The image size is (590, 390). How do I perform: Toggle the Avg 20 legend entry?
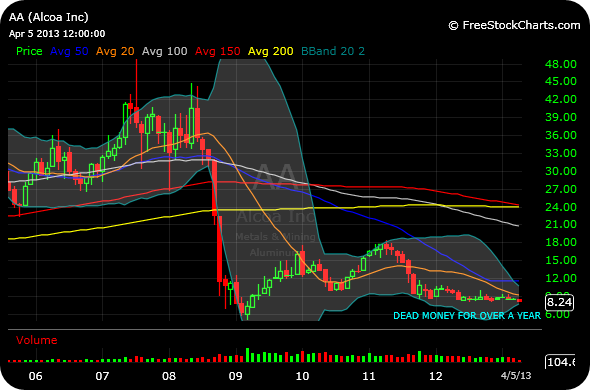(x=115, y=51)
